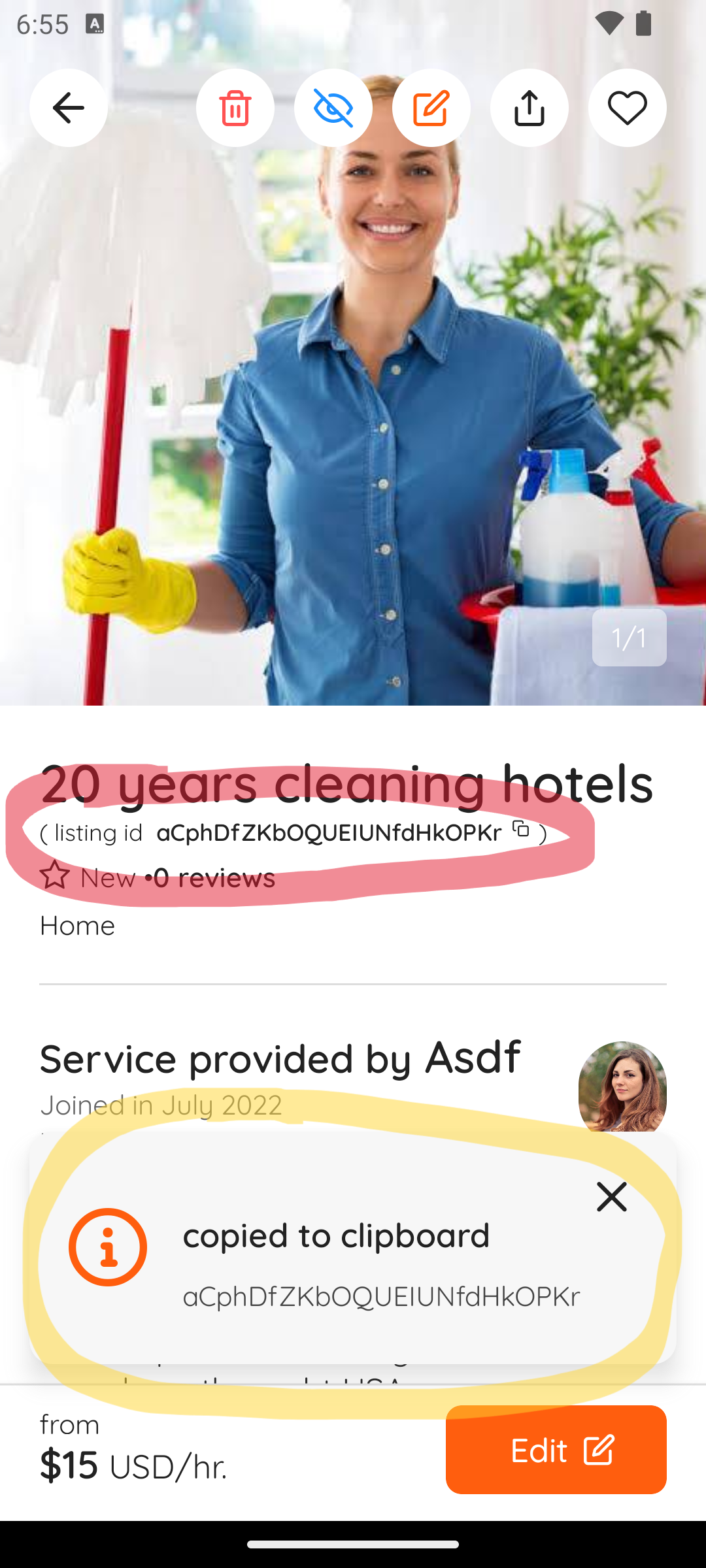Click the orange Edit button

(x=556, y=1450)
